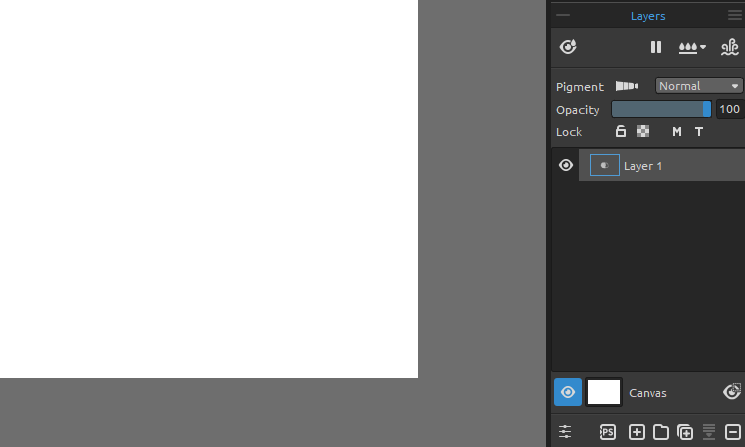Screen dimensions: 745x447
Task: Click the PS icon
Action: (608, 432)
